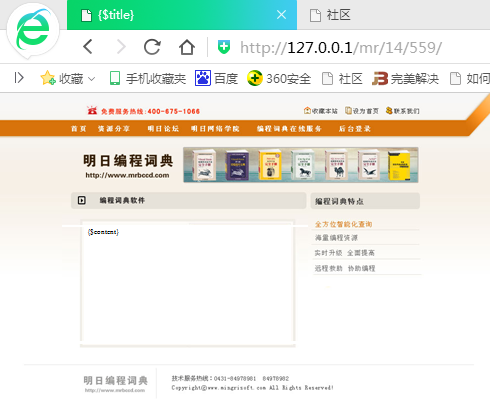Click 联系我们 link
This screenshot has width=490, height=400.
coord(402,111)
